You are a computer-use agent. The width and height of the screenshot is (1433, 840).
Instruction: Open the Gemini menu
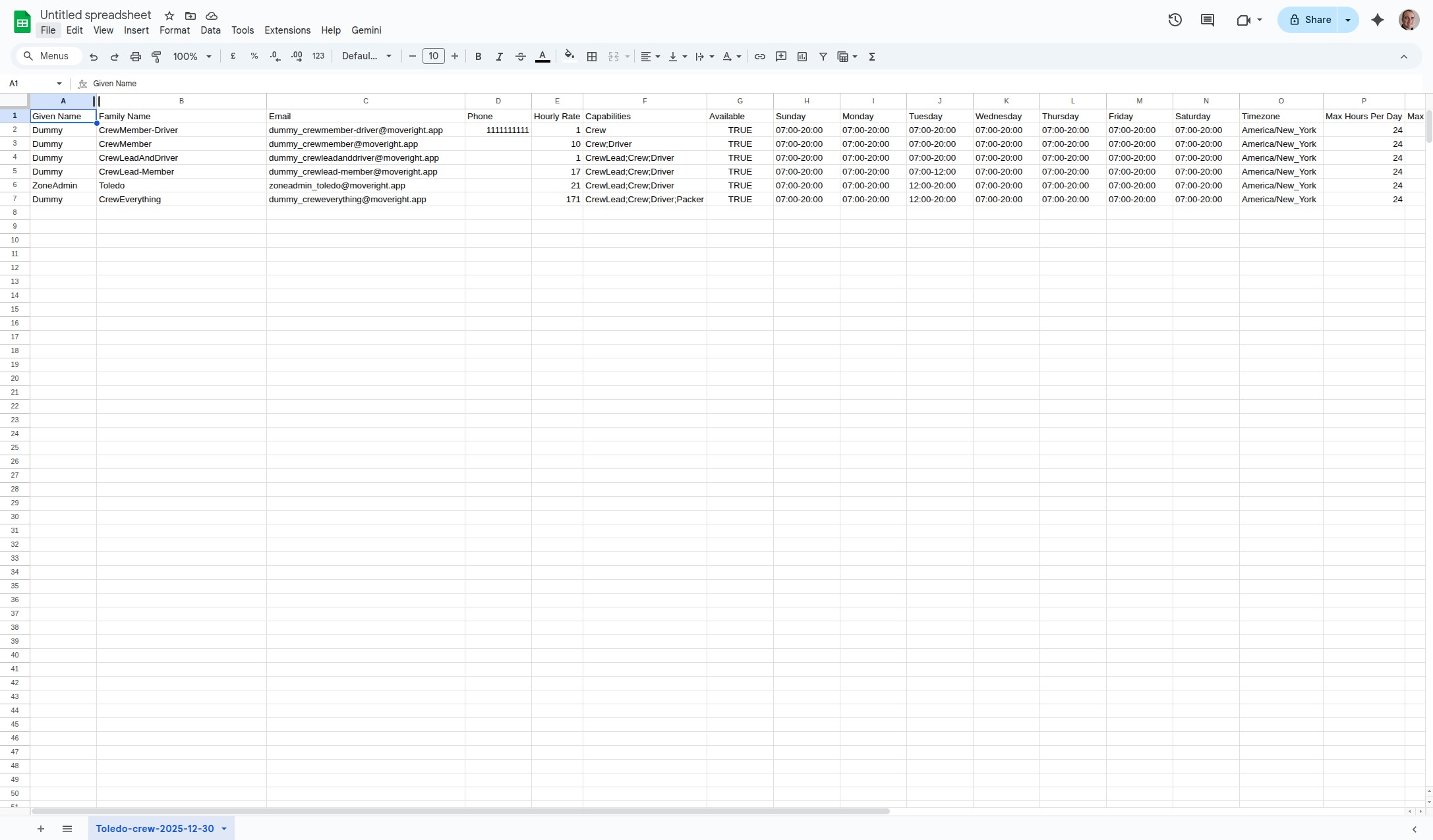tap(366, 30)
